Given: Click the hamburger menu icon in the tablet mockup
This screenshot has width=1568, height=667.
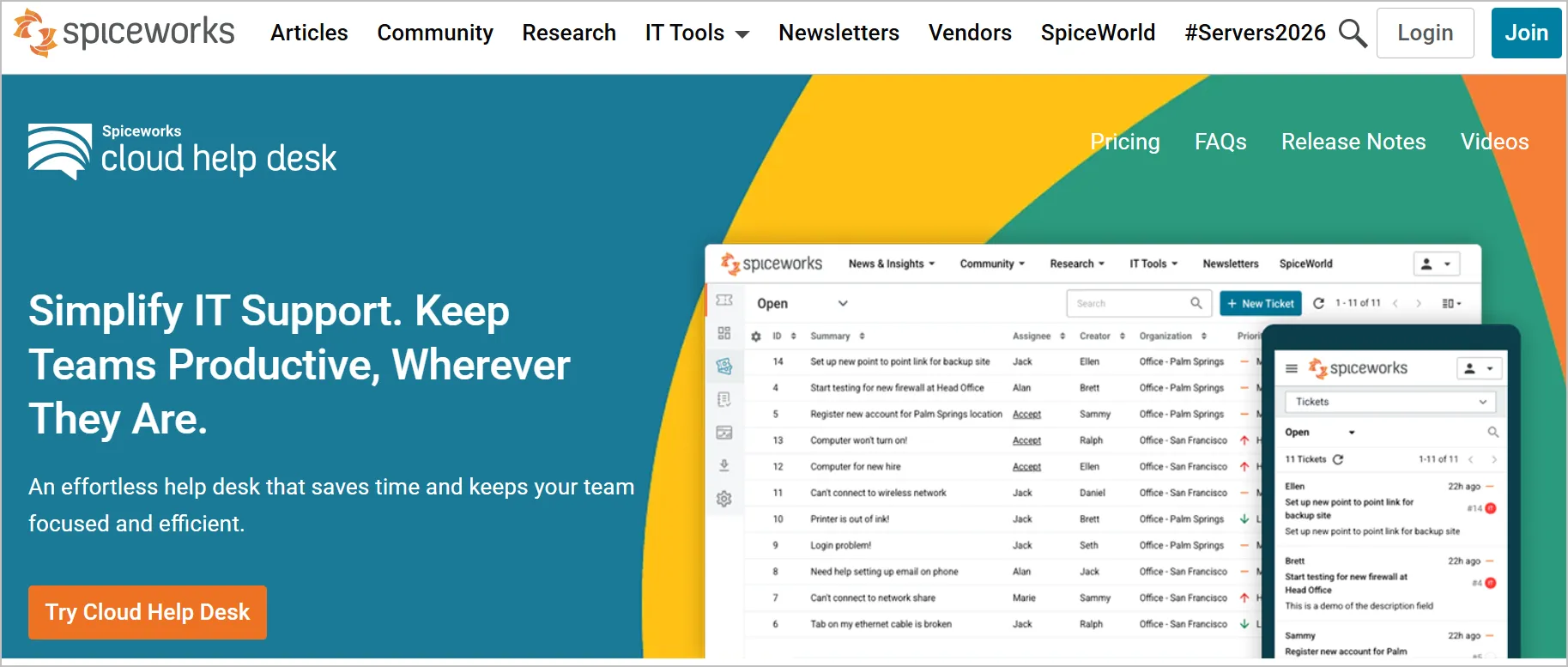Looking at the screenshot, I should pyautogui.click(x=1291, y=369).
